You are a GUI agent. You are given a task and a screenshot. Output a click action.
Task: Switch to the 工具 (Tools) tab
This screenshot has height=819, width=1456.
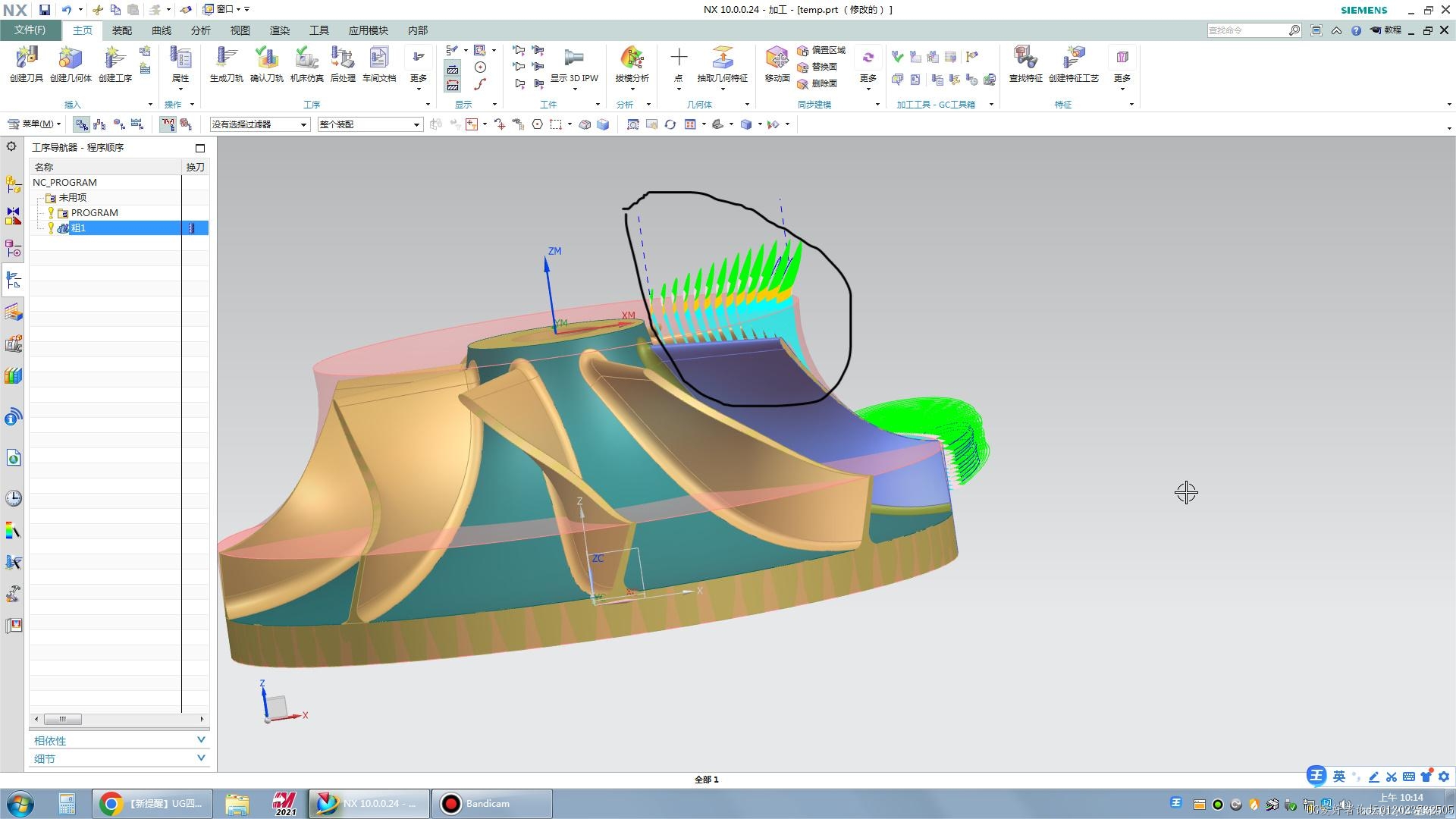coord(319,30)
